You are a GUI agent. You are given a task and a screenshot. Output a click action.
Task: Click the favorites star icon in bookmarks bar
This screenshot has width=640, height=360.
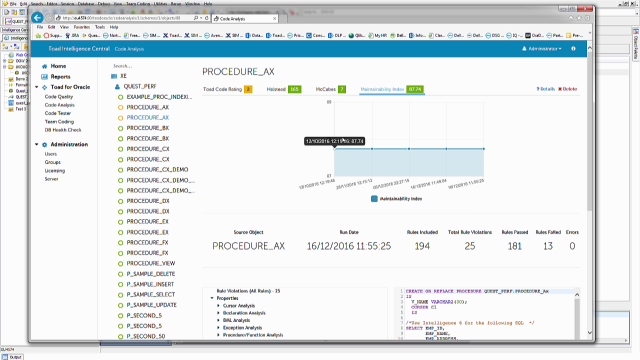pyautogui.click(x=38, y=36)
